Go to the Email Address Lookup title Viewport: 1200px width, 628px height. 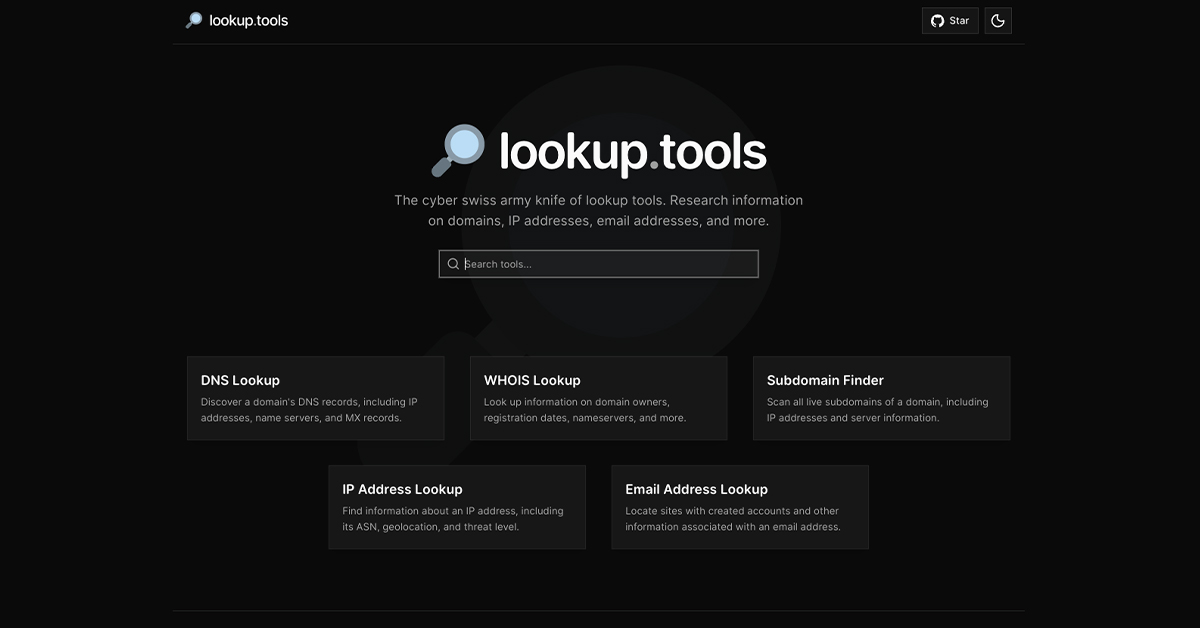pyautogui.click(x=696, y=489)
